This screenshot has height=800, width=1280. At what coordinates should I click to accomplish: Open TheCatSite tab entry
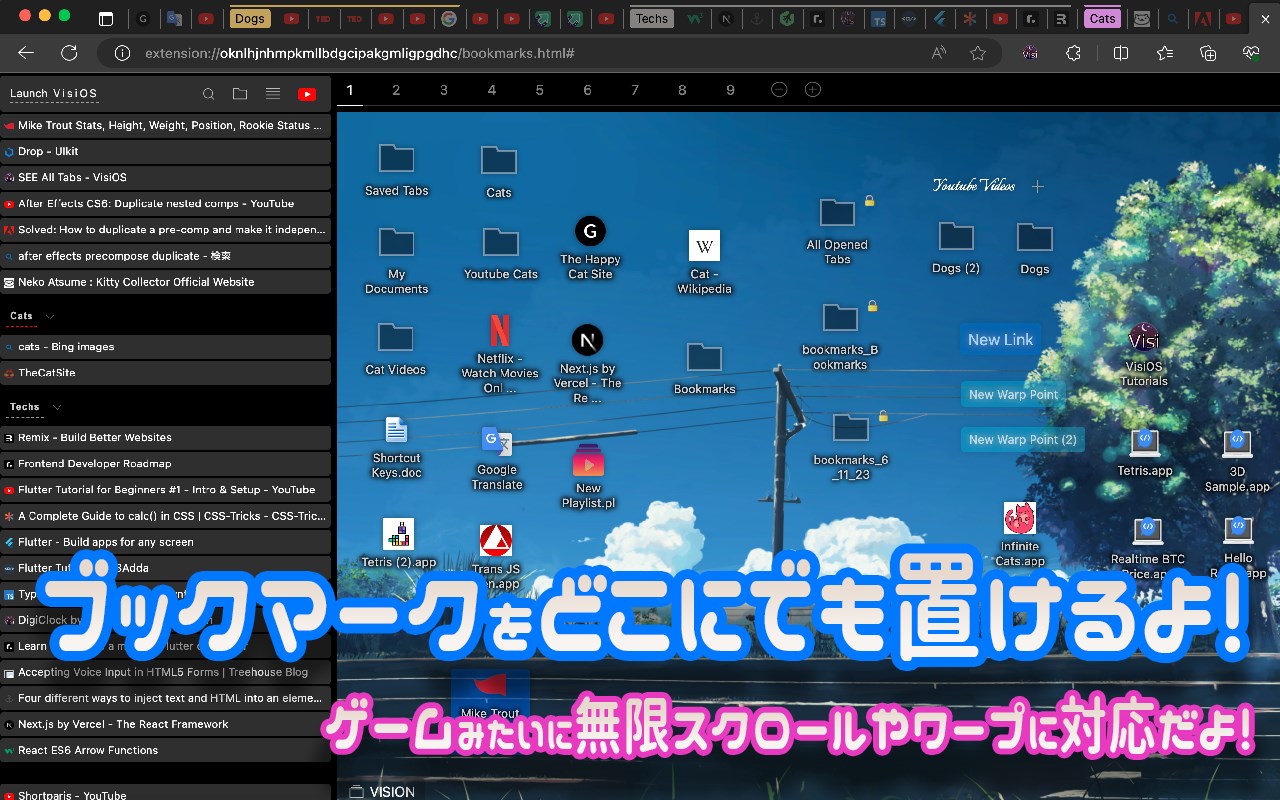click(165, 373)
